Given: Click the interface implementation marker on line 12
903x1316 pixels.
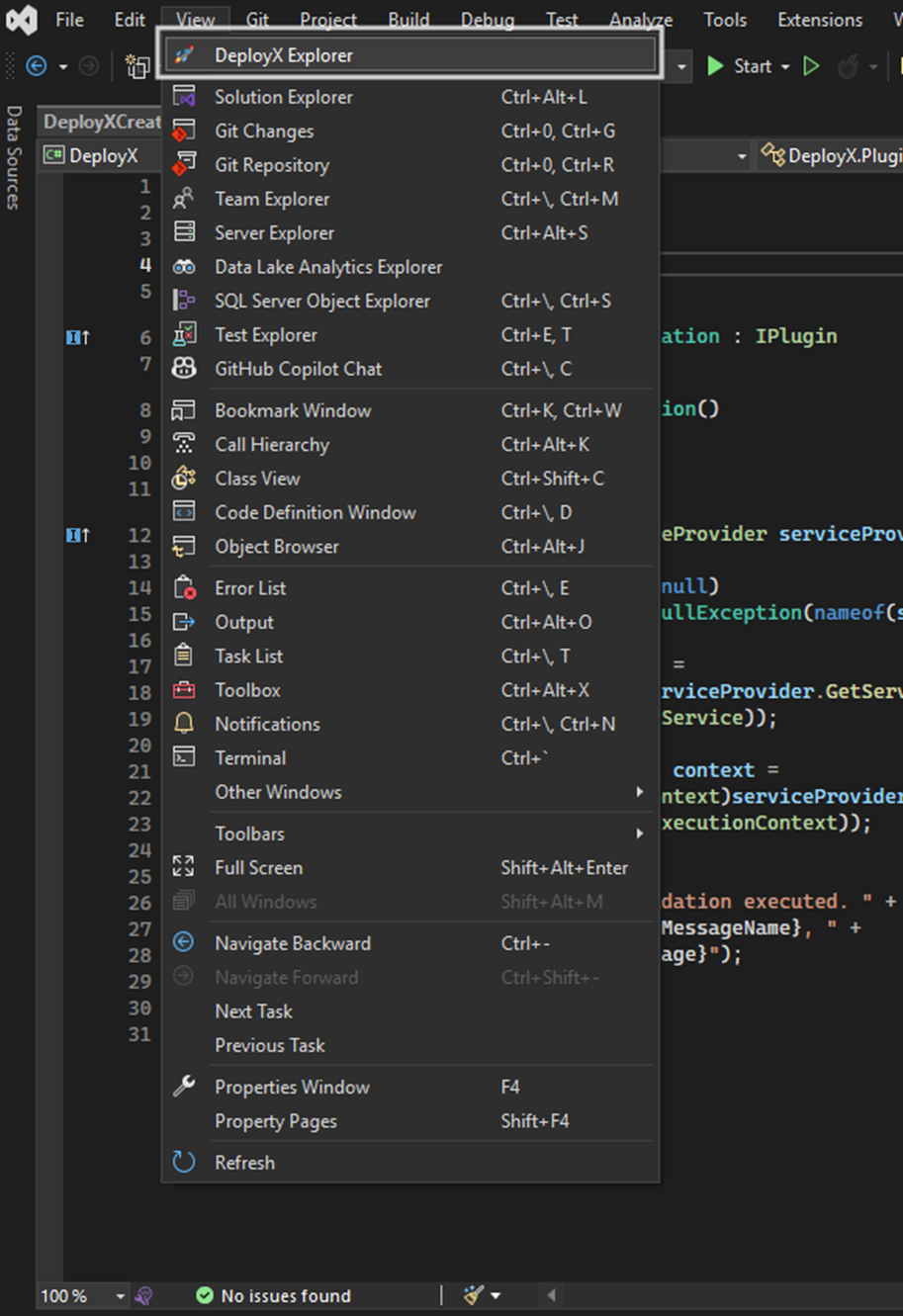Looking at the screenshot, I should (x=78, y=535).
